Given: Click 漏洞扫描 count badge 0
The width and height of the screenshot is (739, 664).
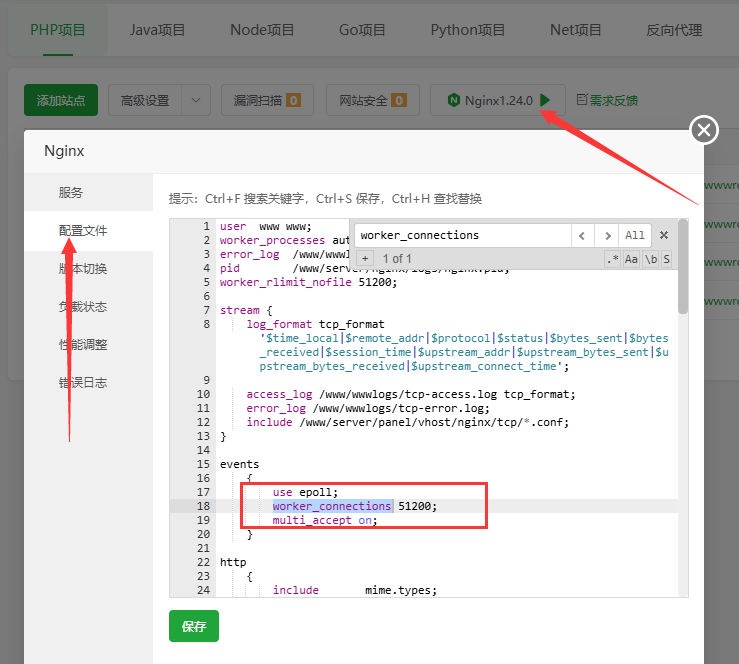Looking at the screenshot, I should [x=293, y=100].
